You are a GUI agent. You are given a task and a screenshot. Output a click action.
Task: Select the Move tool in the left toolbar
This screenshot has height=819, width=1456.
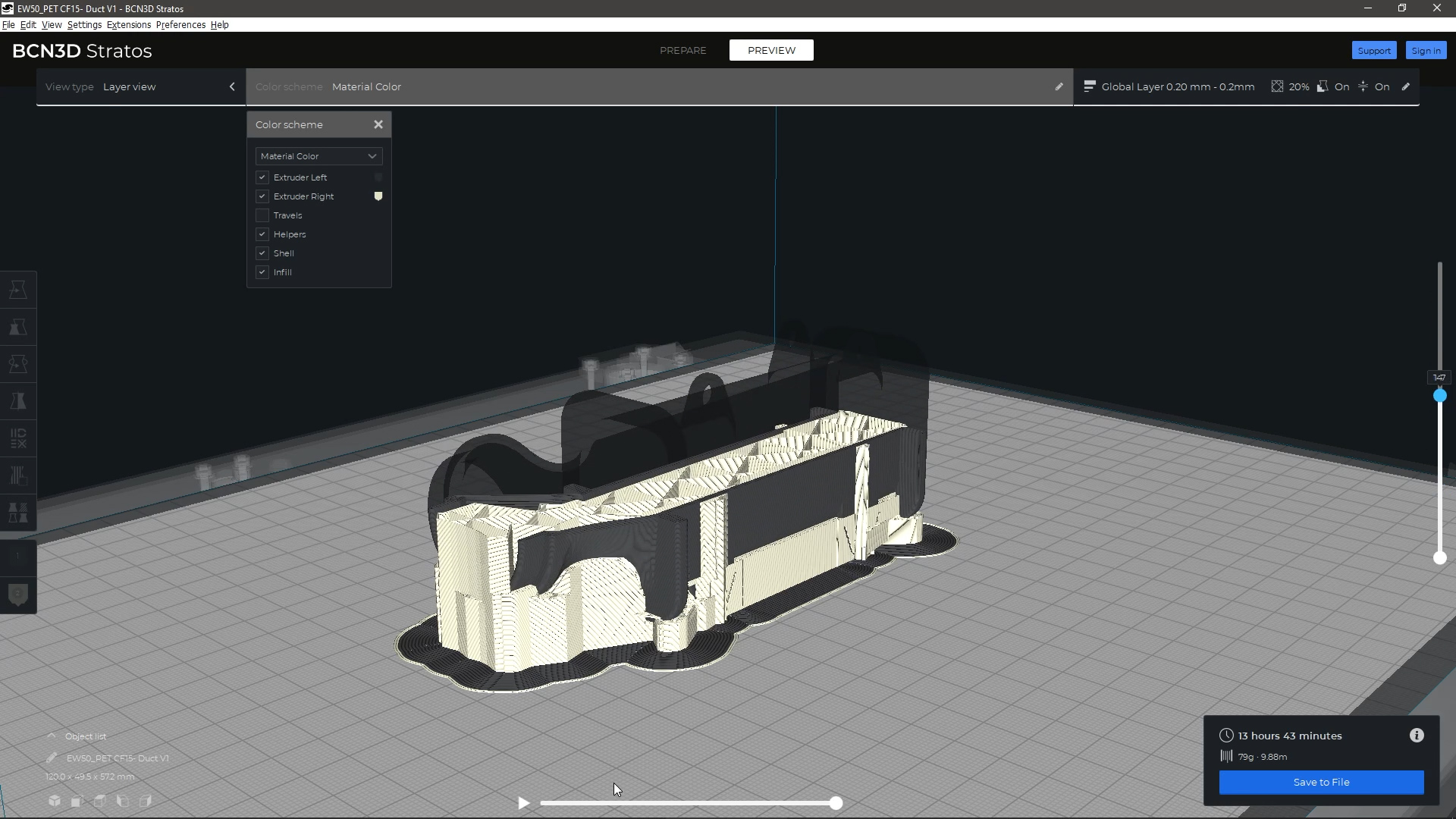[x=18, y=290]
